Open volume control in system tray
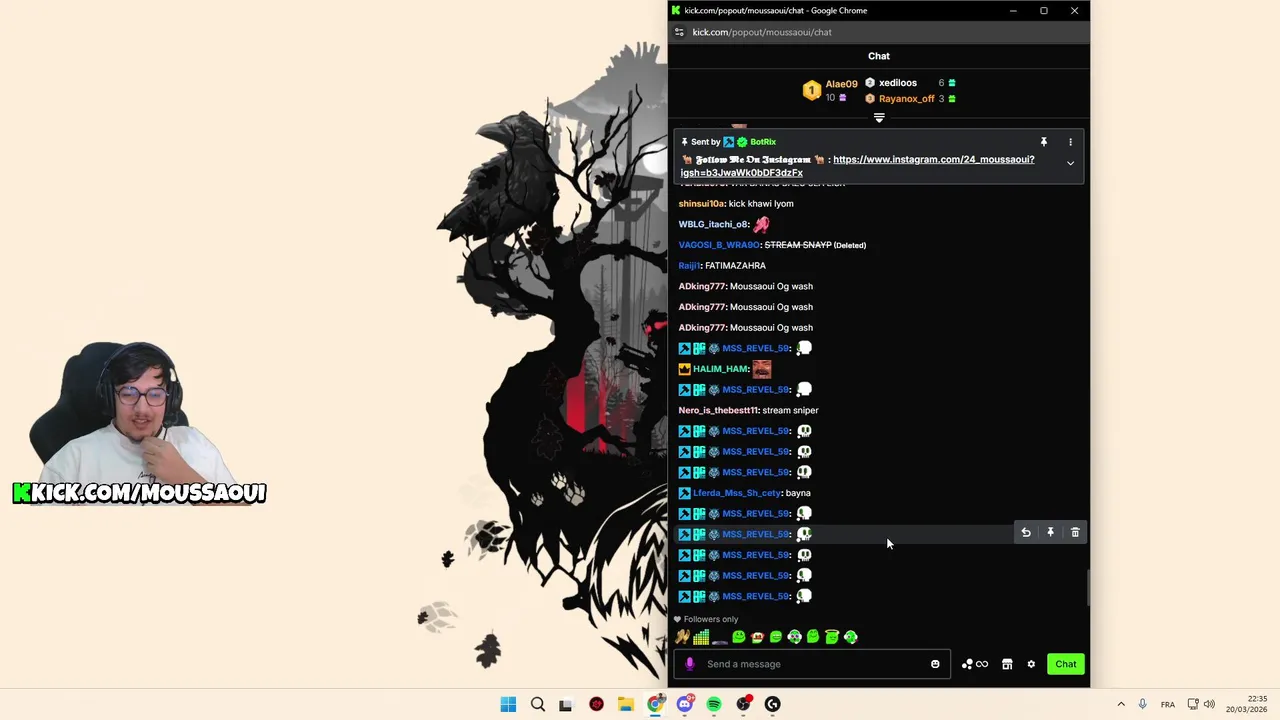 point(1209,704)
